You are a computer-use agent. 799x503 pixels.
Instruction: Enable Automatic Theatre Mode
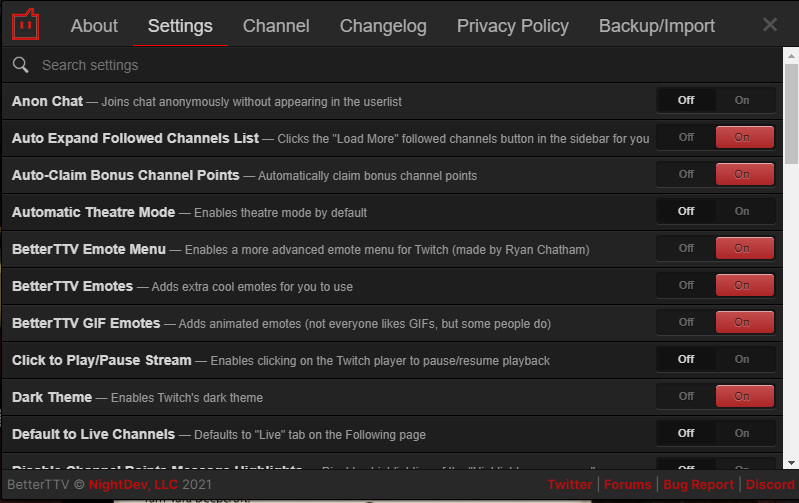(744, 211)
